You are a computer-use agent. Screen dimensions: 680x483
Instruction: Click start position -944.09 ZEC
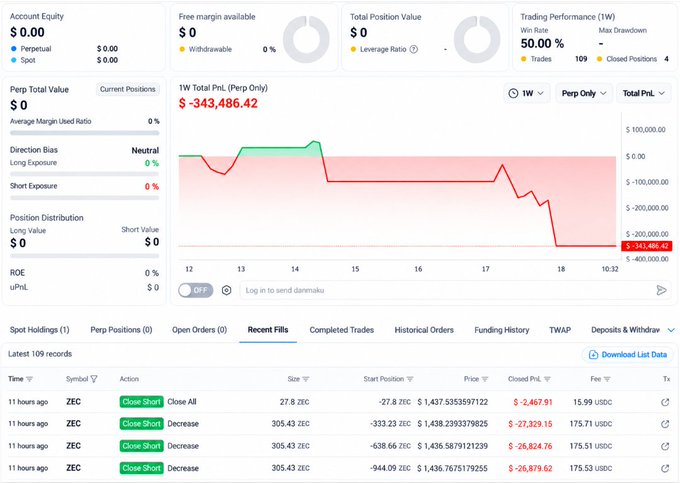[390, 468]
